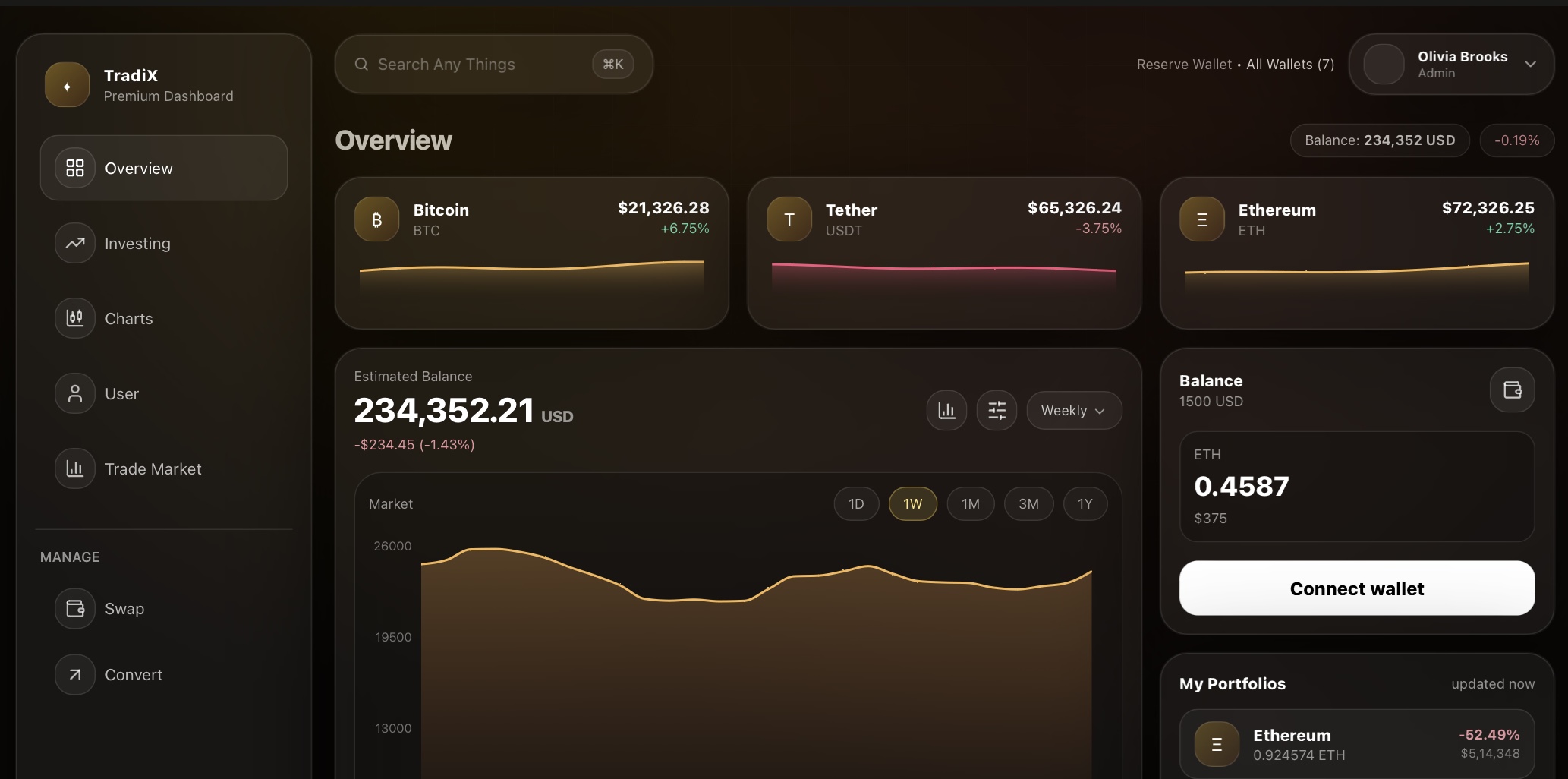Click the wallet icon in Balance card
The height and width of the screenshot is (779, 1568).
click(x=1512, y=390)
